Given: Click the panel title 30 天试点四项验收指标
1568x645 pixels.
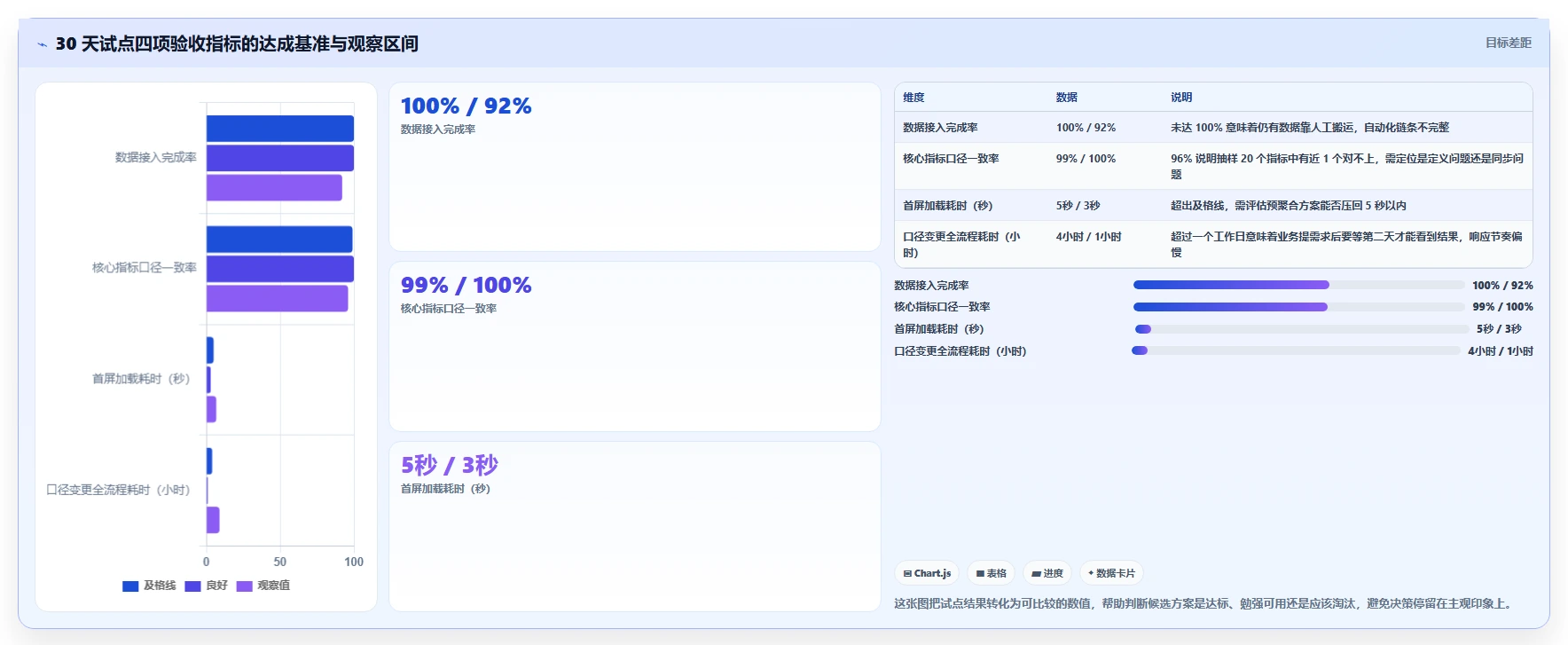Looking at the screenshot, I should coord(237,44).
